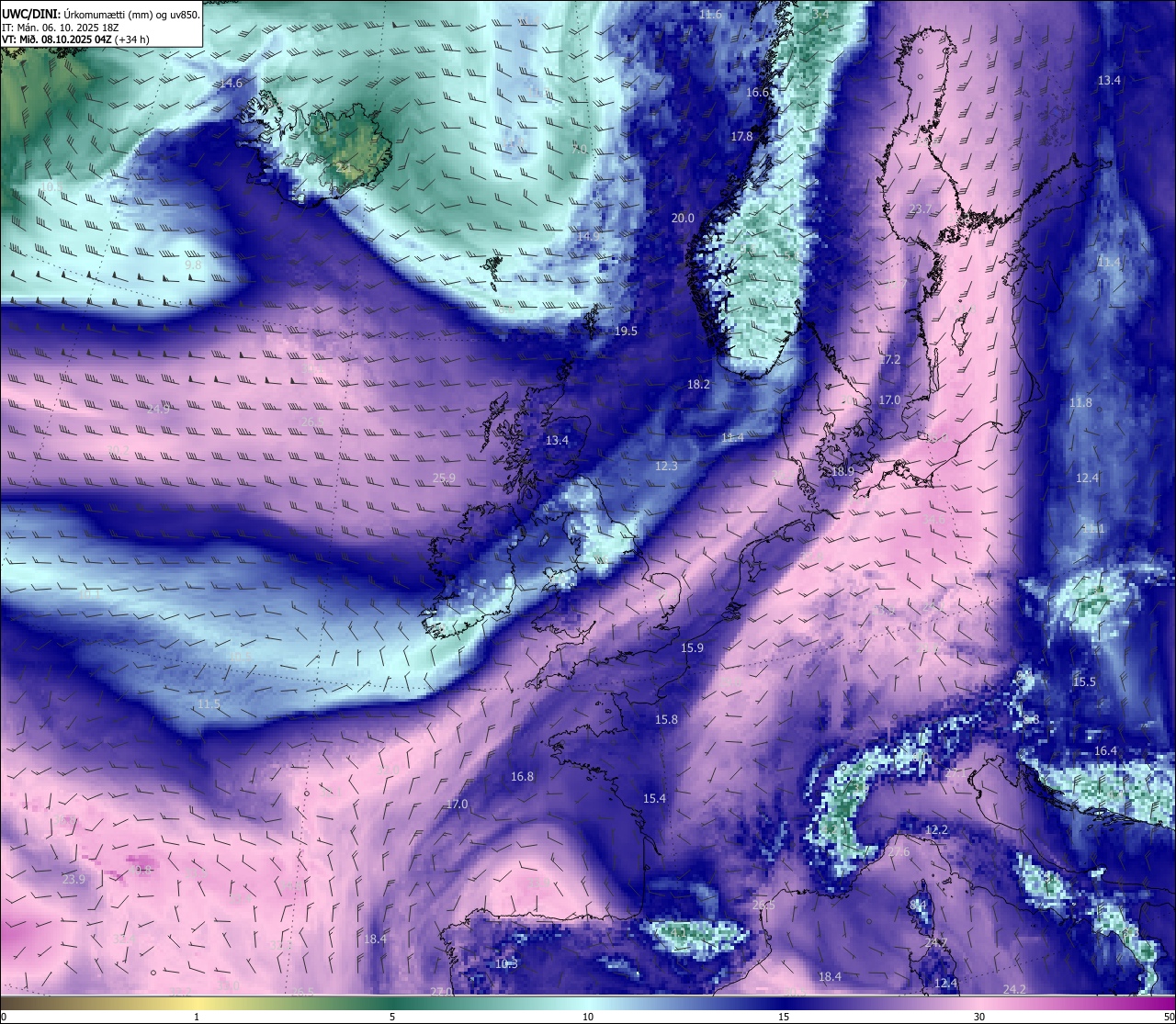This screenshot has height=1024, width=1176.
Task: Click the map value '20.0'
Action: 683,219
